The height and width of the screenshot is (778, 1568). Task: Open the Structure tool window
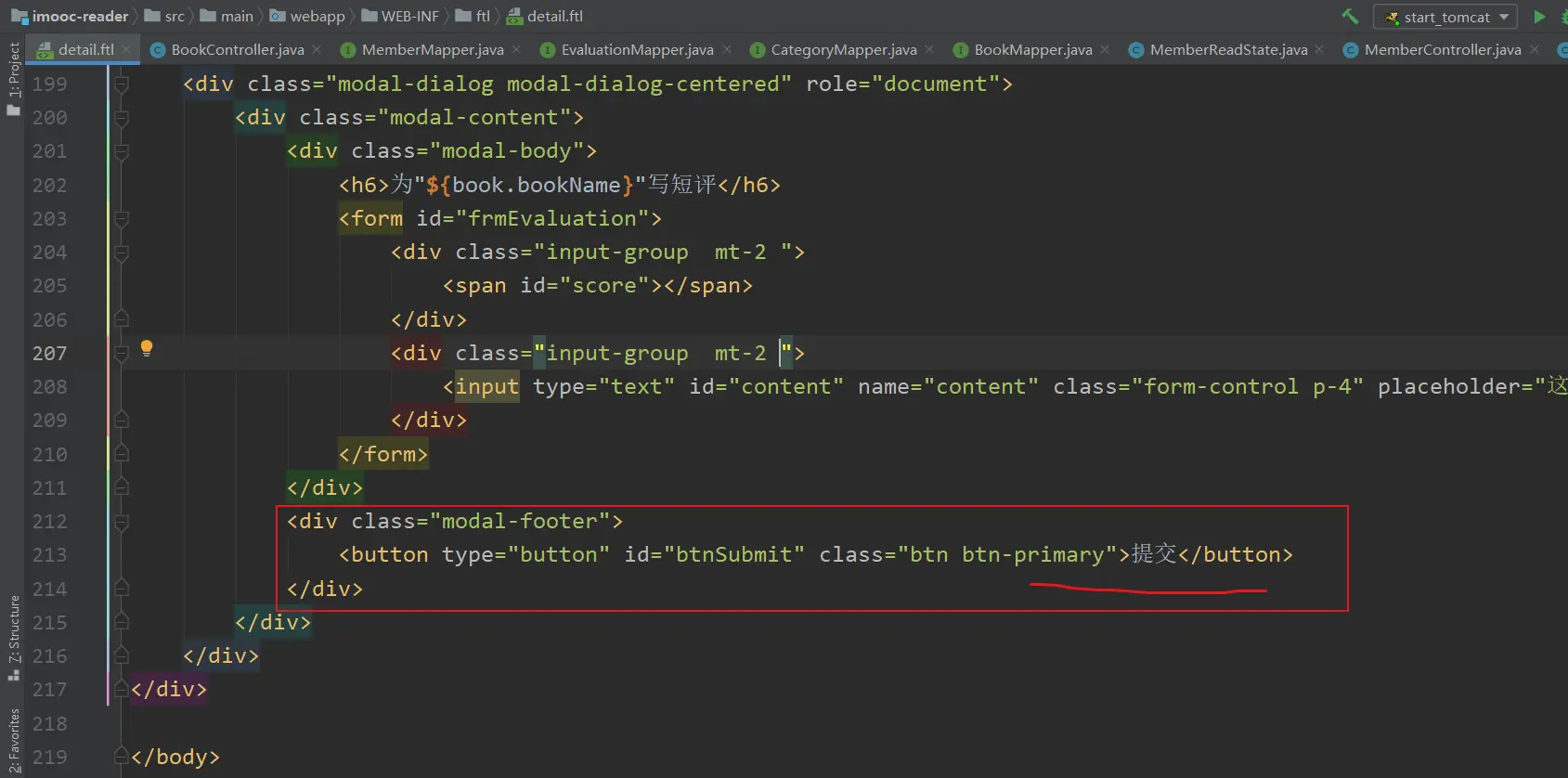pos(13,637)
